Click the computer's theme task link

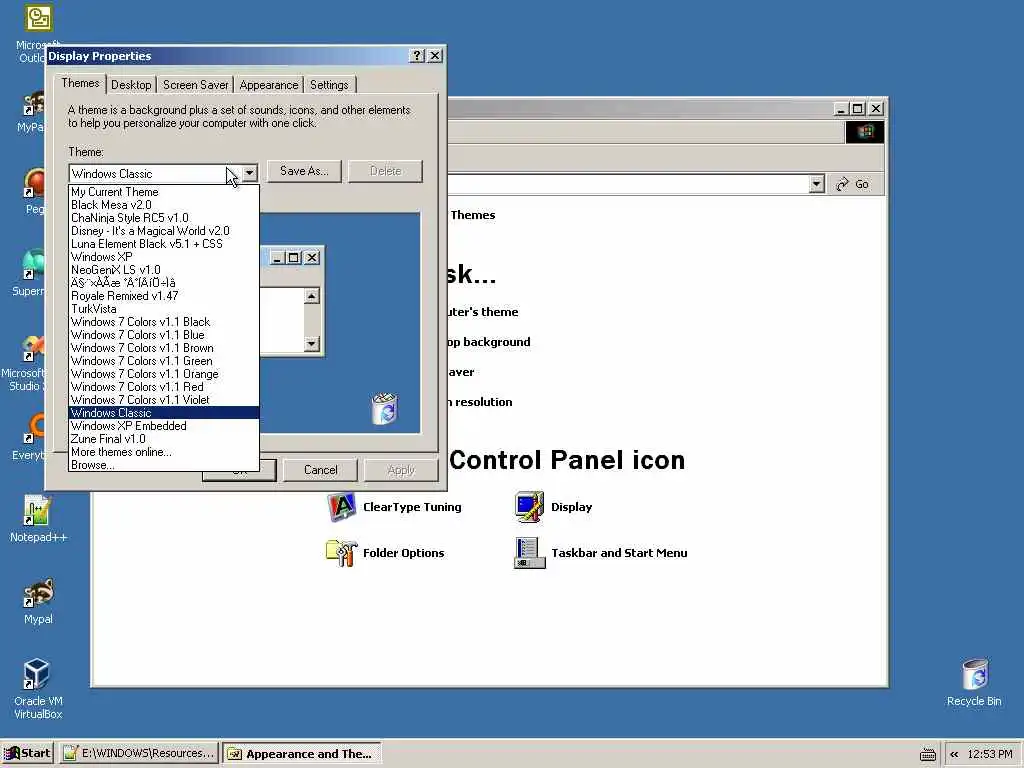[483, 312]
